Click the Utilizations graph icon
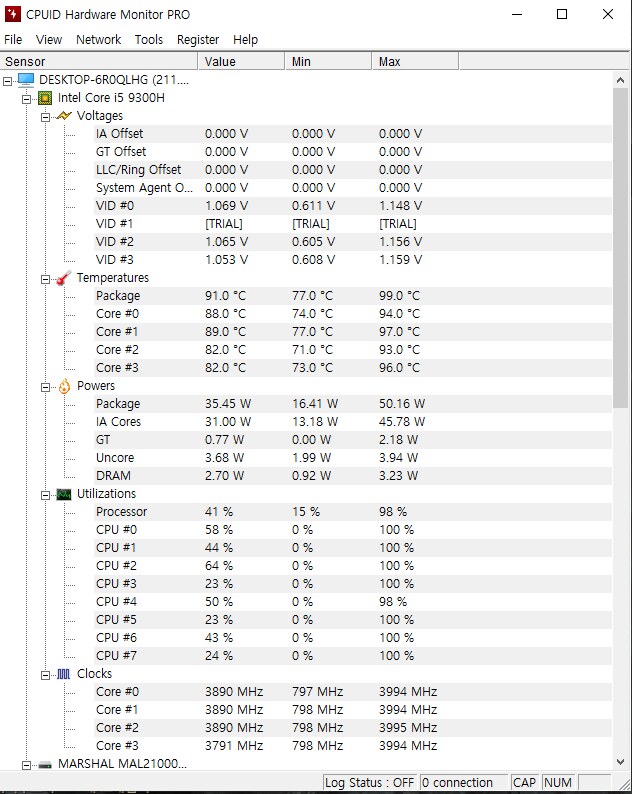Image resolution: width=632 pixels, height=794 pixels. click(64, 494)
